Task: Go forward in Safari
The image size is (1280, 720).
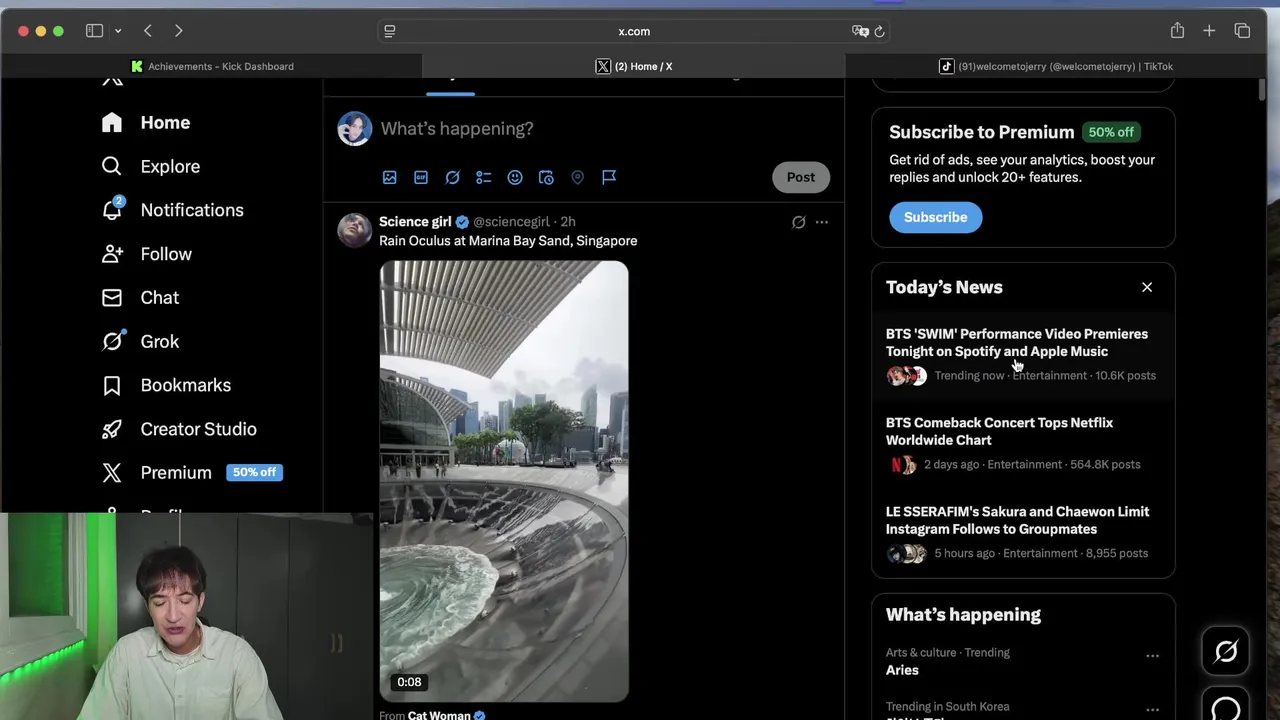Action: tap(179, 31)
